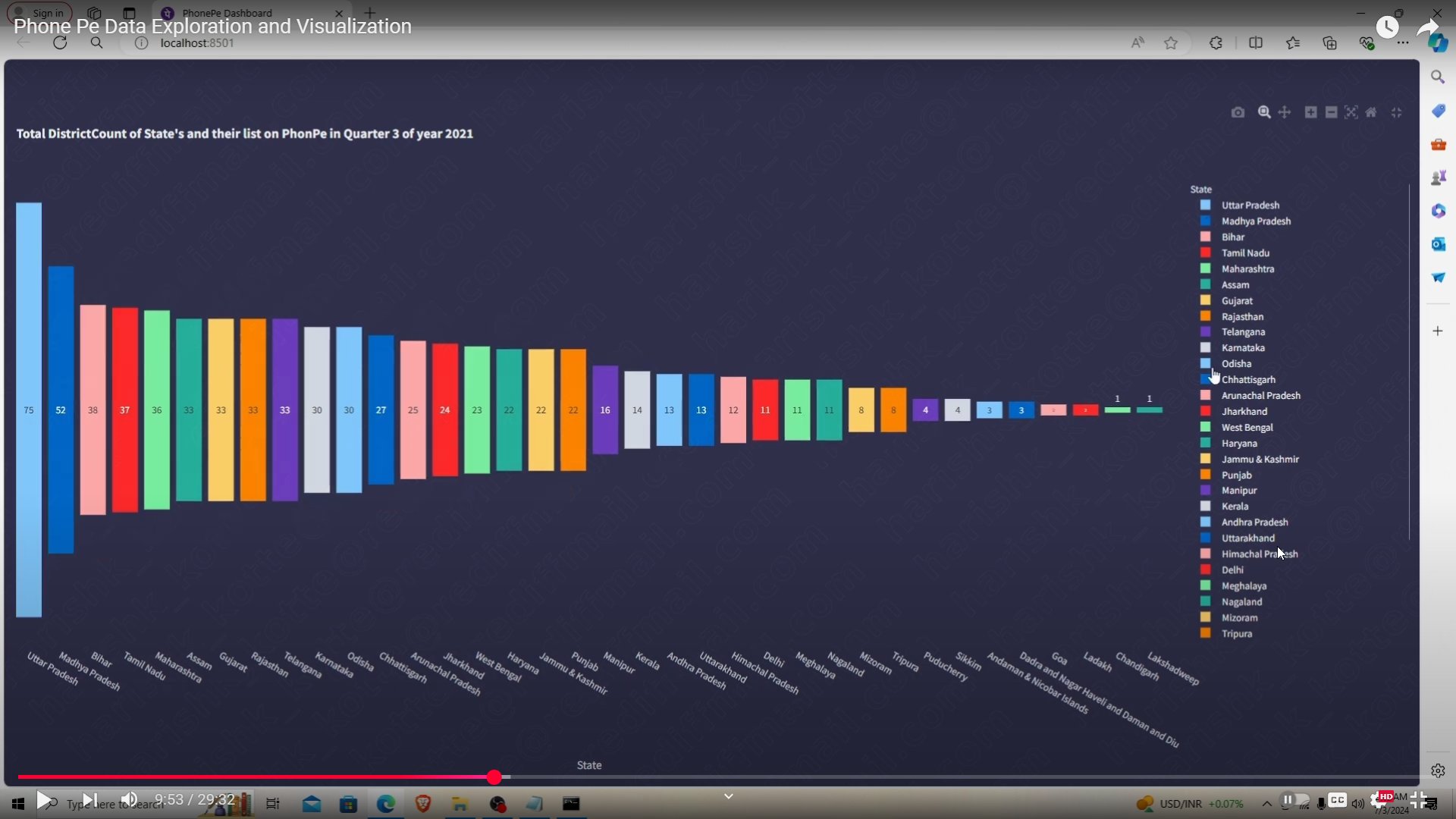Reset axes with the home icon
This screenshot has height=819, width=1456.
point(1371,112)
